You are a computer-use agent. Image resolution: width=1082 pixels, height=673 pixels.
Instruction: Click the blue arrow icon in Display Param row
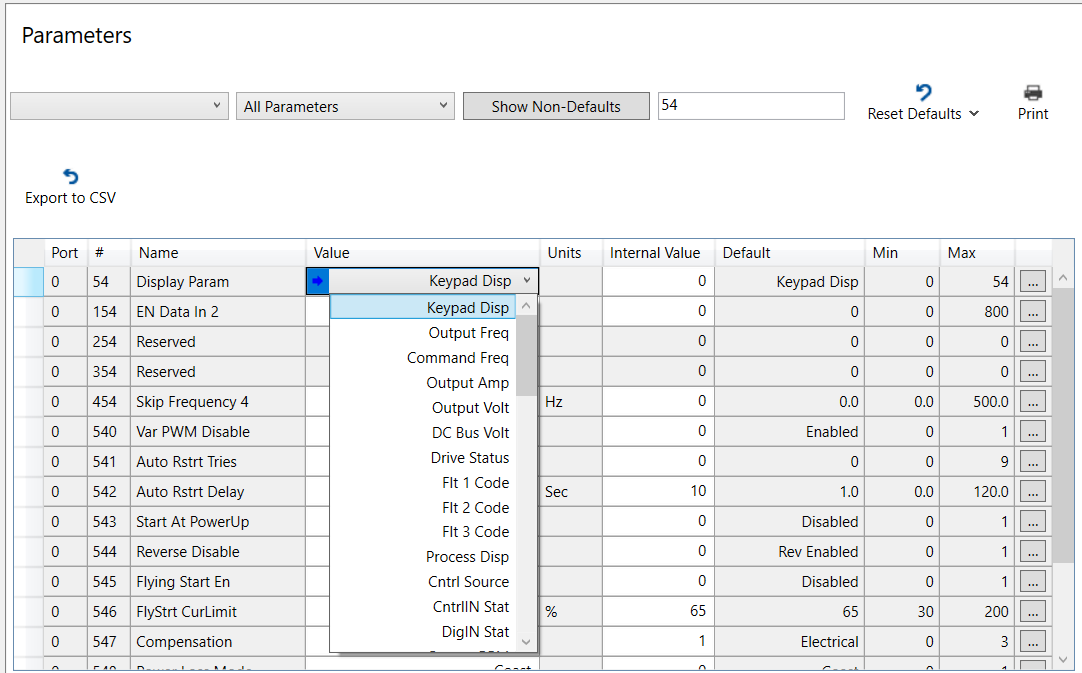click(317, 281)
